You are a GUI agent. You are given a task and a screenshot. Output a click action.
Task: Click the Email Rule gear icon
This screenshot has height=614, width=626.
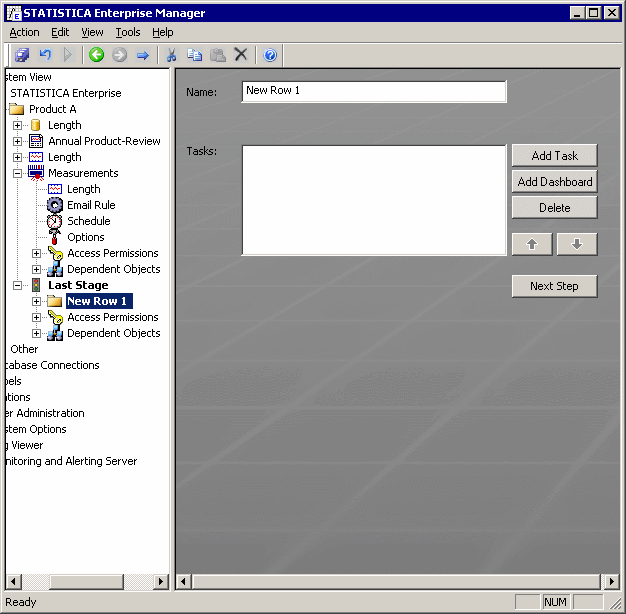tap(55, 205)
